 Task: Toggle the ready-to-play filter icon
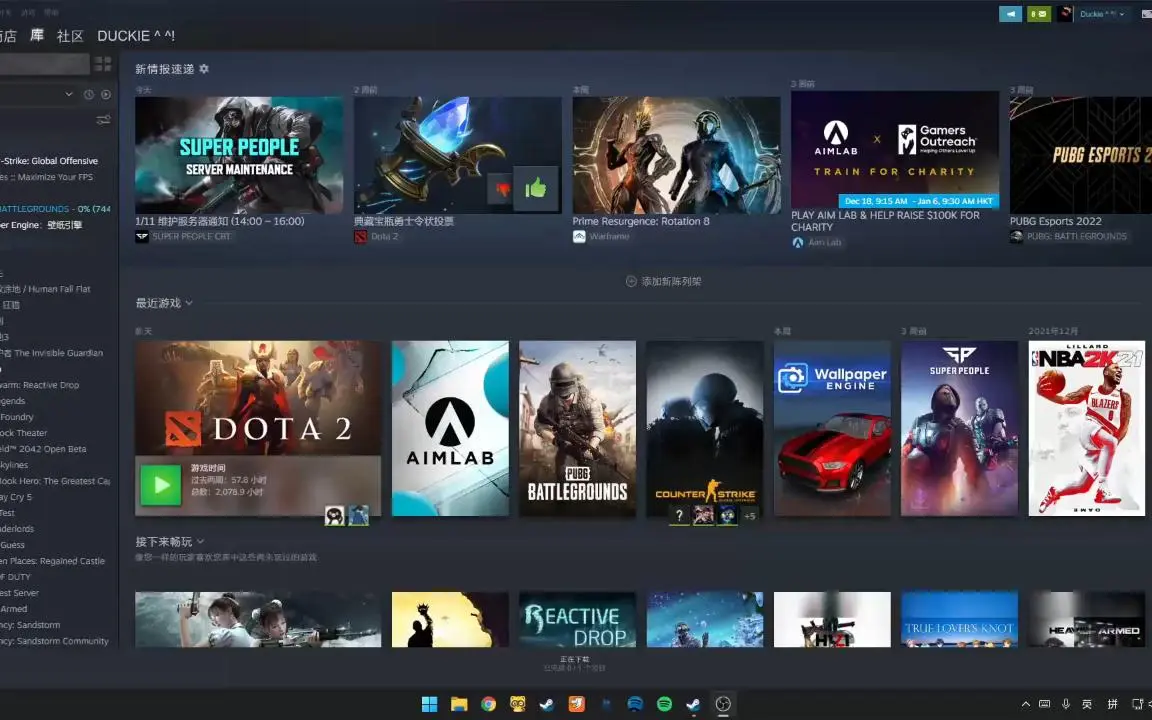point(106,95)
